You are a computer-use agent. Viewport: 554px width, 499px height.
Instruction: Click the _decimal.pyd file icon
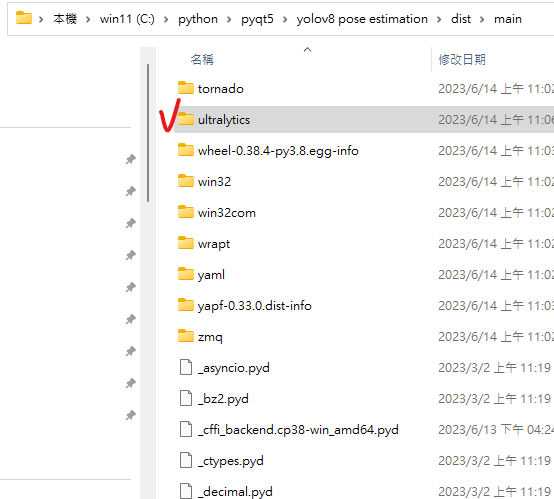tap(186, 491)
